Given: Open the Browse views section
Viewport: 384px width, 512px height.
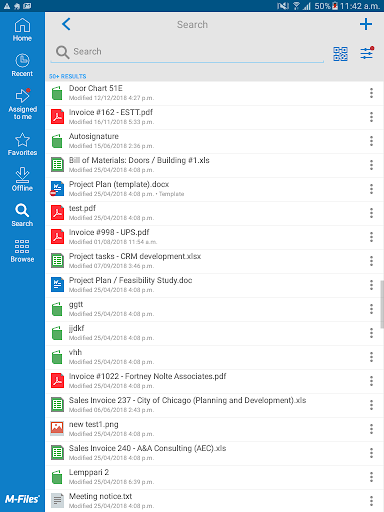Looking at the screenshot, I should (22, 251).
